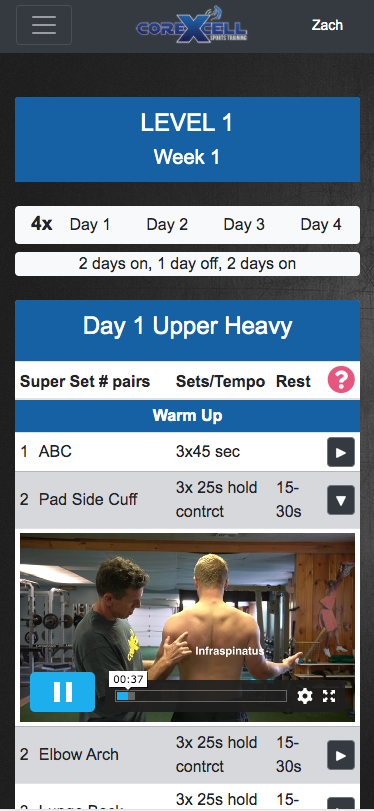Play the ABC exercise video
The image size is (374, 811).
click(x=341, y=452)
